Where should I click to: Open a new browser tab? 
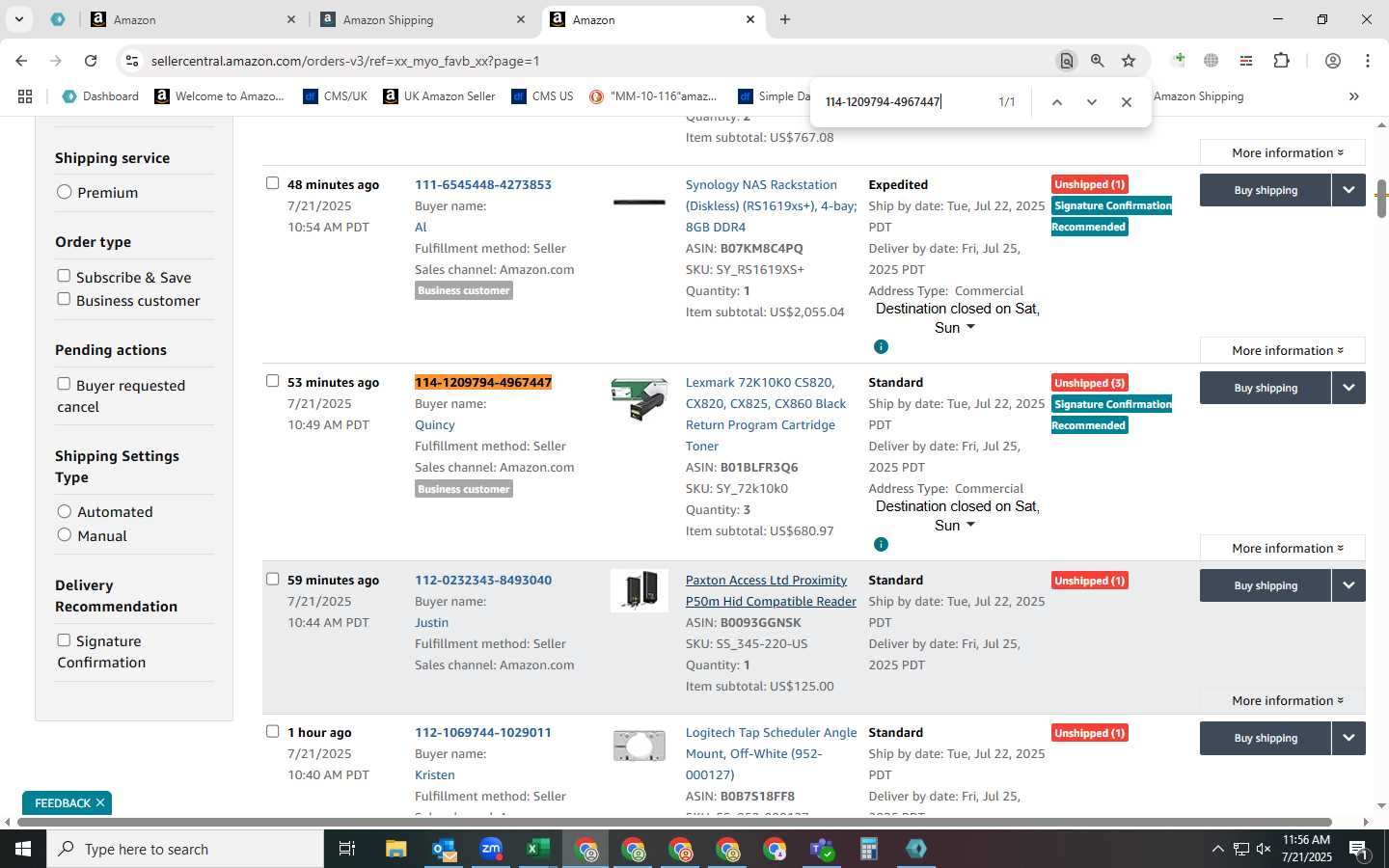[785, 19]
